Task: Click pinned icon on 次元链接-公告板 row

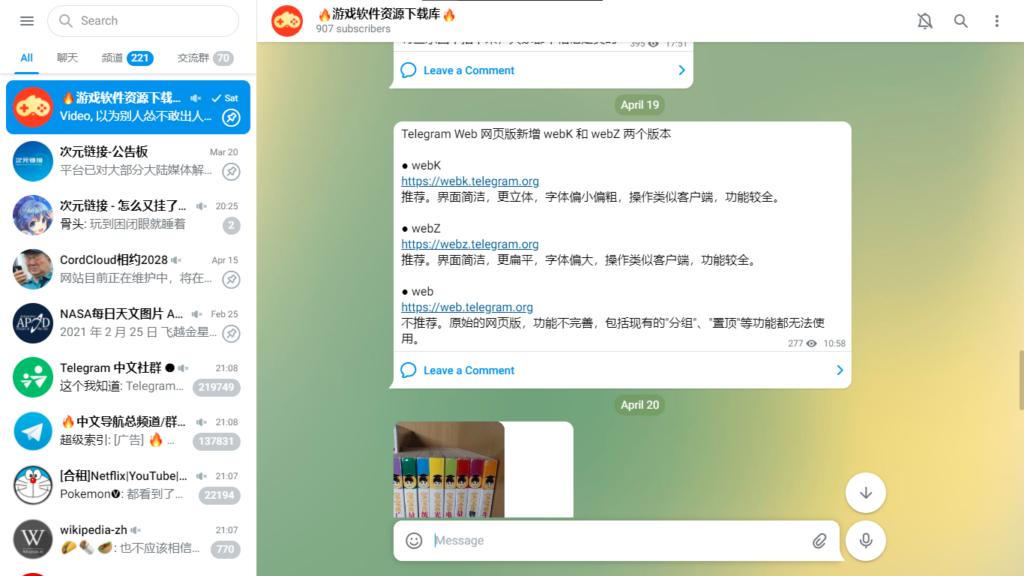Action: (231, 172)
